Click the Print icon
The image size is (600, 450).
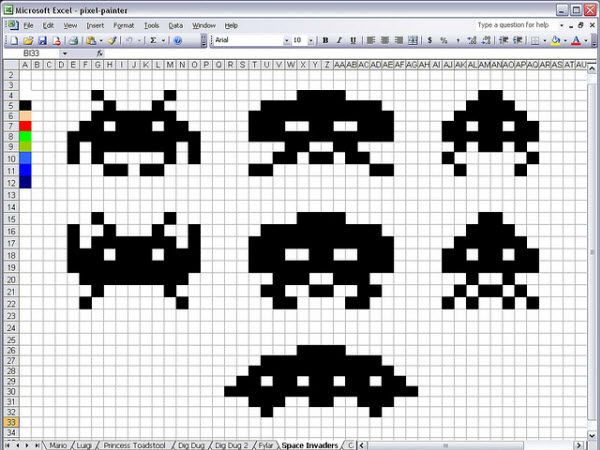point(73,41)
